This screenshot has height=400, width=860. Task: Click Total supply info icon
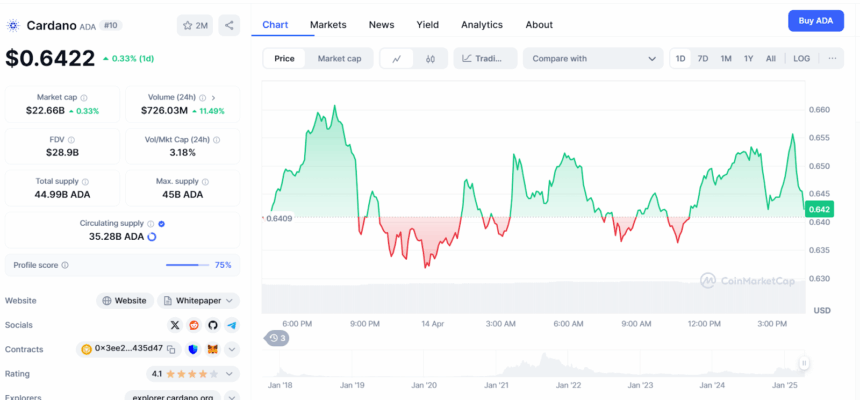(x=85, y=182)
